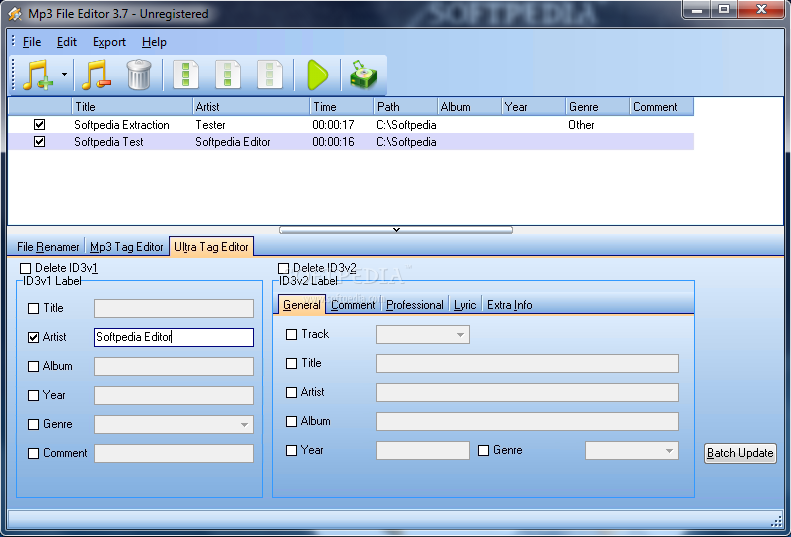
Task: Sort by the Title column header
Action: point(132,106)
